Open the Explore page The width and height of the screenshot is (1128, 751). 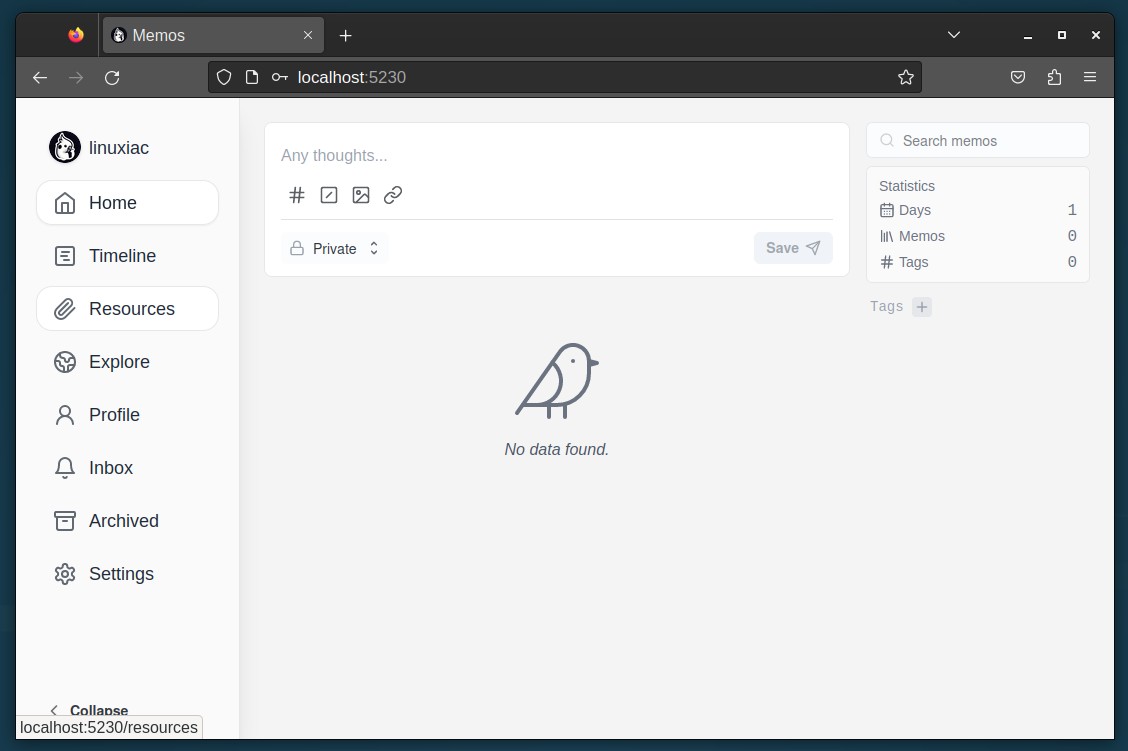[127, 362]
